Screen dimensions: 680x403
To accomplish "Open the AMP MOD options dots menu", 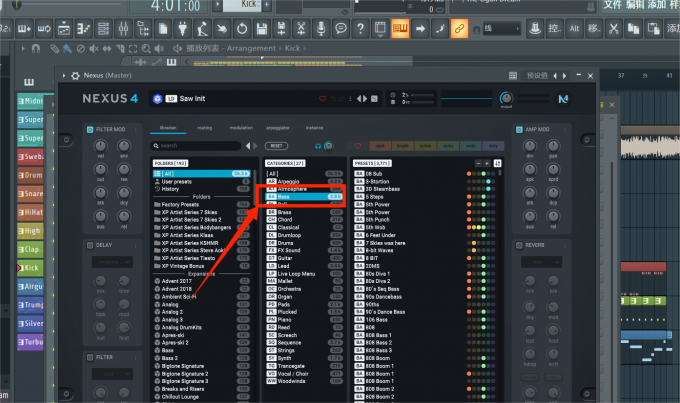I will (565, 129).
